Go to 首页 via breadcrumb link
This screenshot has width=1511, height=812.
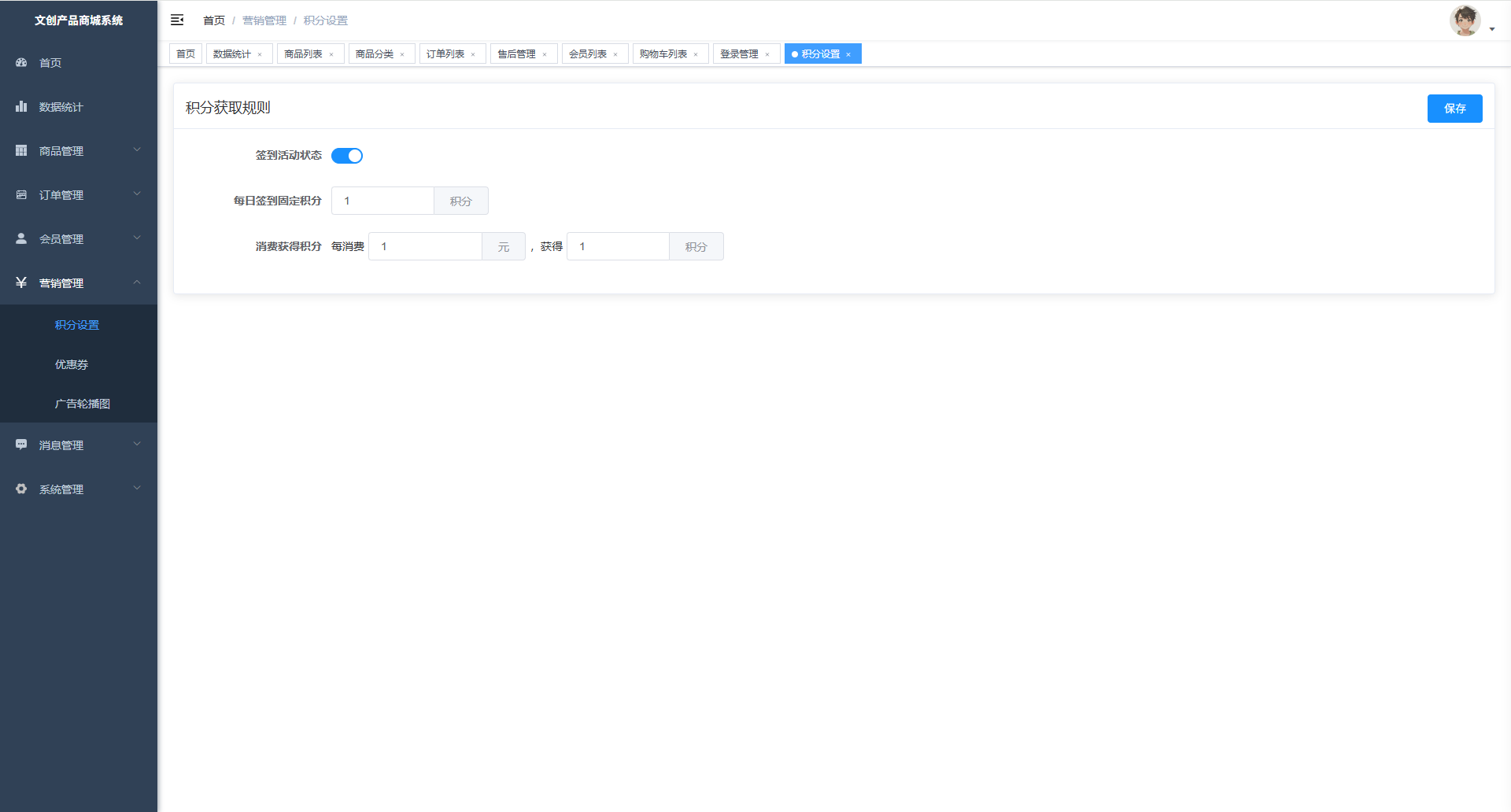[214, 20]
